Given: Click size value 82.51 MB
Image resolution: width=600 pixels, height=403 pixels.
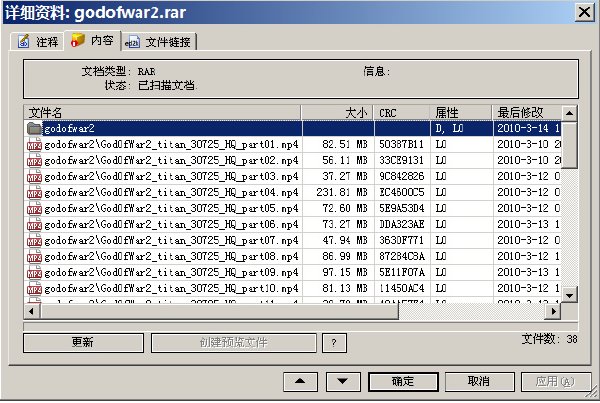Looking at the screenshot, I should [345, 145].
